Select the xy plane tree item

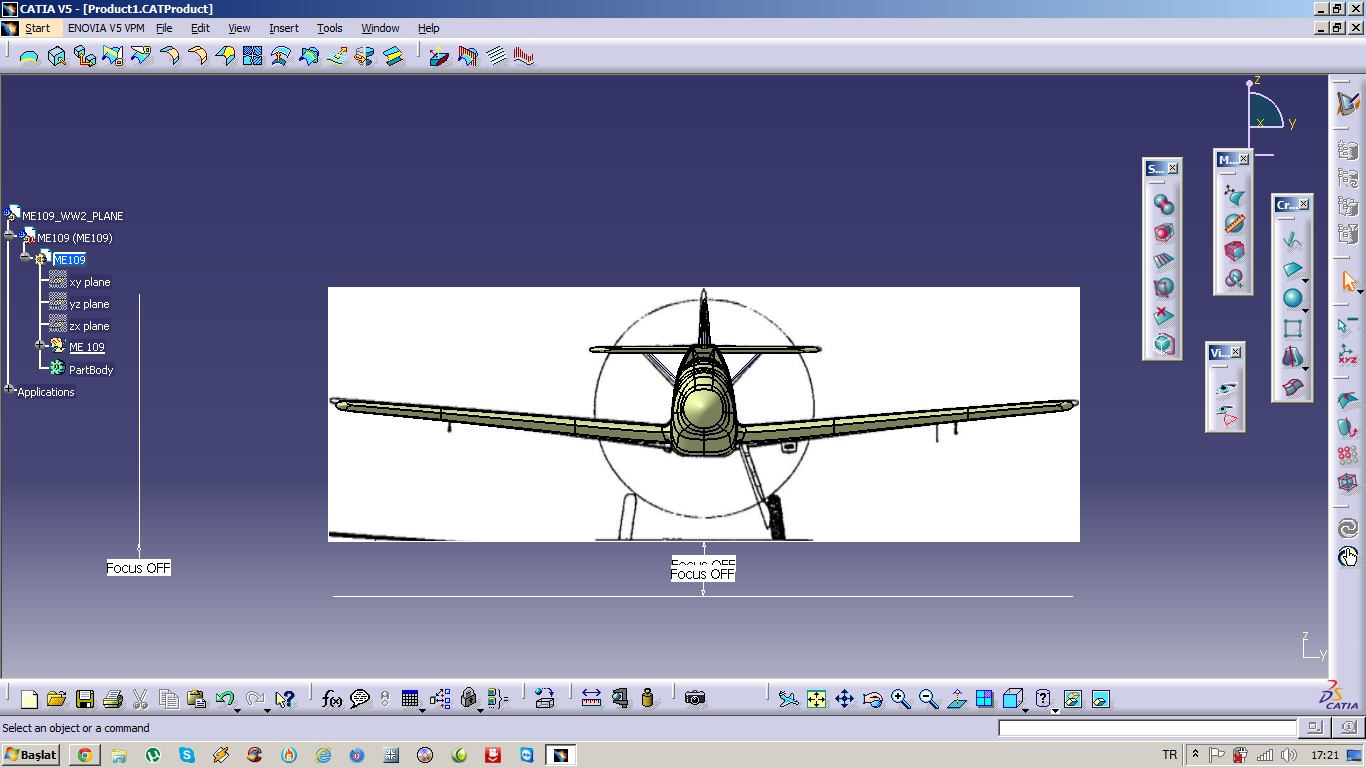tap(90, 282)
